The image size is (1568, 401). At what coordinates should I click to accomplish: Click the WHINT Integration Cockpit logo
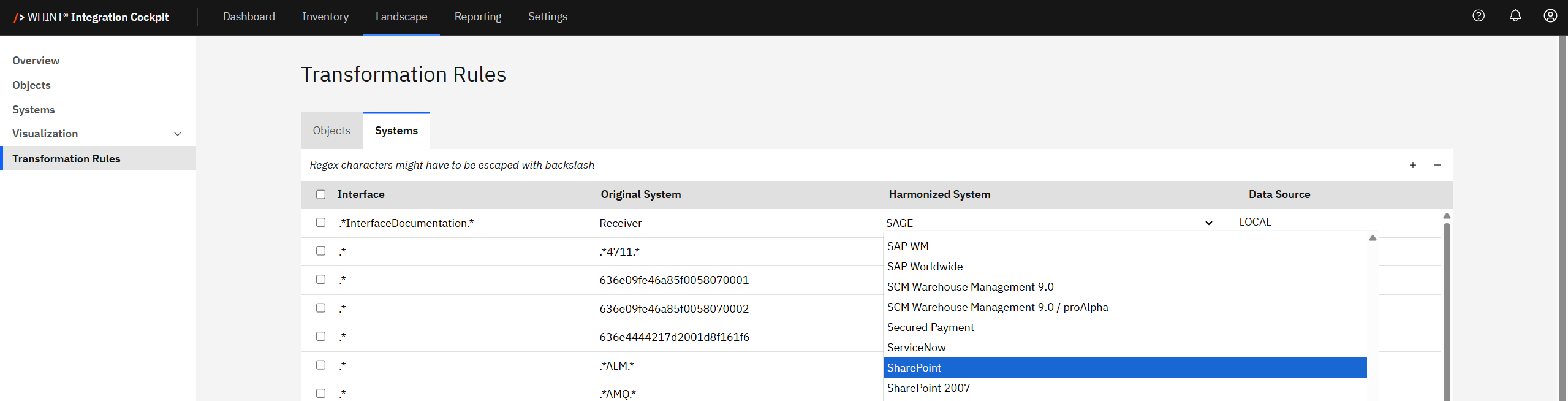[91, 17]
